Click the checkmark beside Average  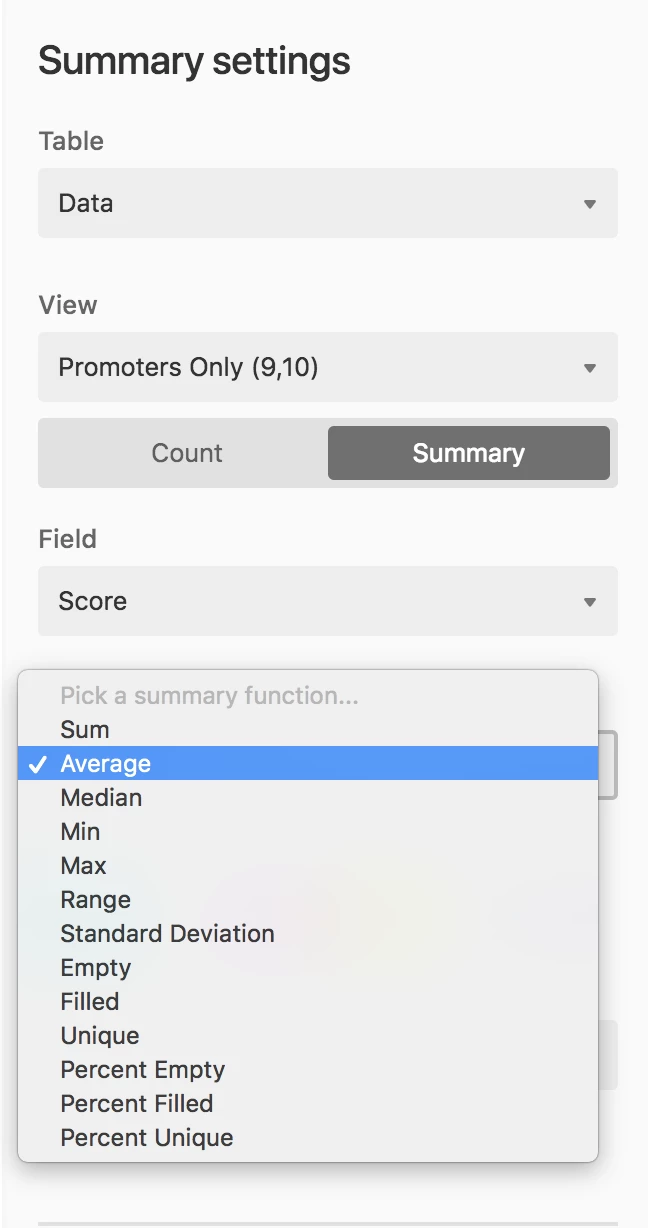pyautogui.click(x=38, y=763)
